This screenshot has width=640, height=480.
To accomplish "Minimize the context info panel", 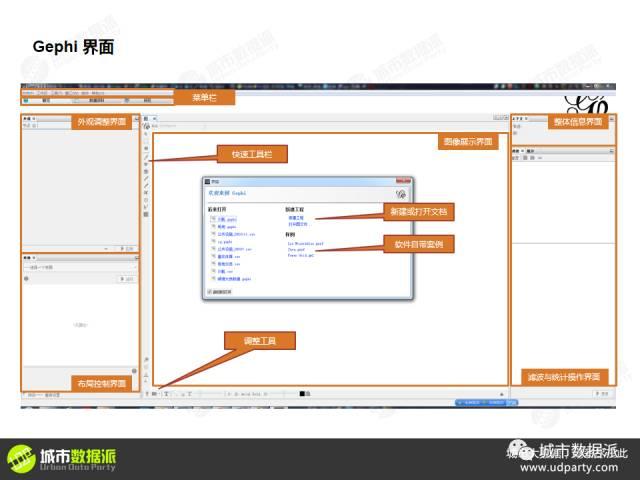I will click(611, 118).
